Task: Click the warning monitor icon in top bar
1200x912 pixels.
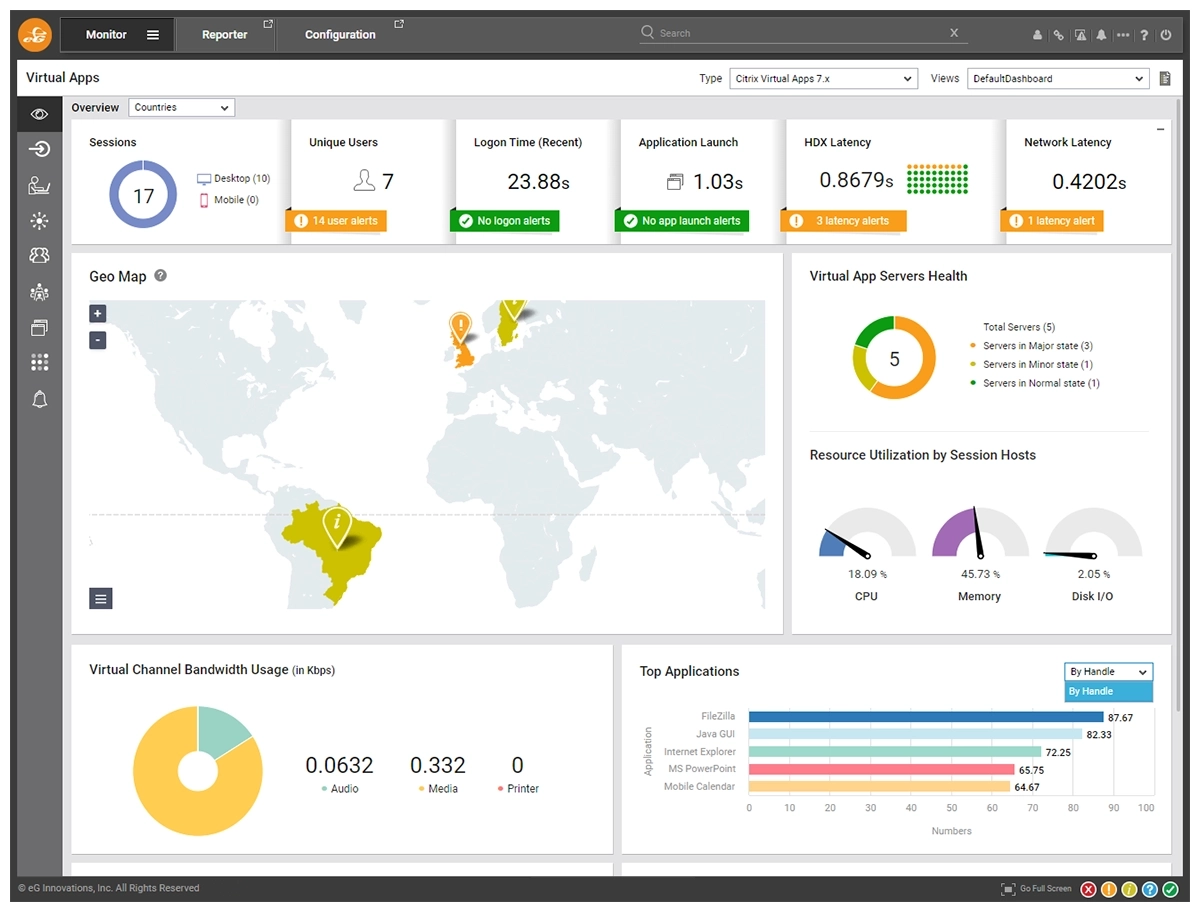Action: tap(1080, 35)
